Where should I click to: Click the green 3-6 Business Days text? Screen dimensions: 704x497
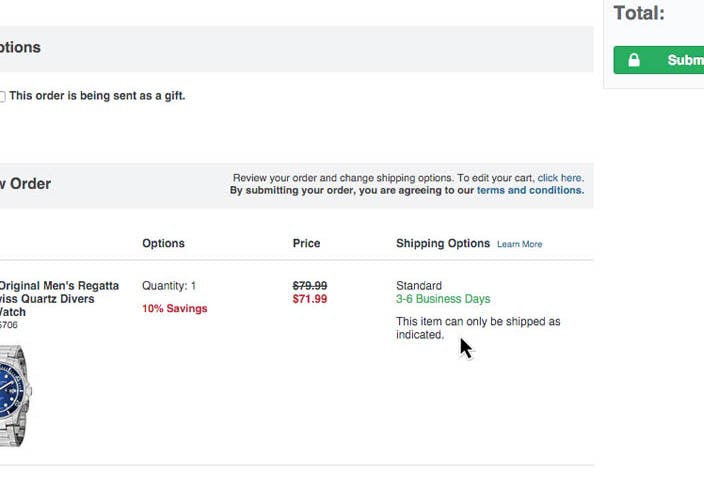click(x=443, y=299)
